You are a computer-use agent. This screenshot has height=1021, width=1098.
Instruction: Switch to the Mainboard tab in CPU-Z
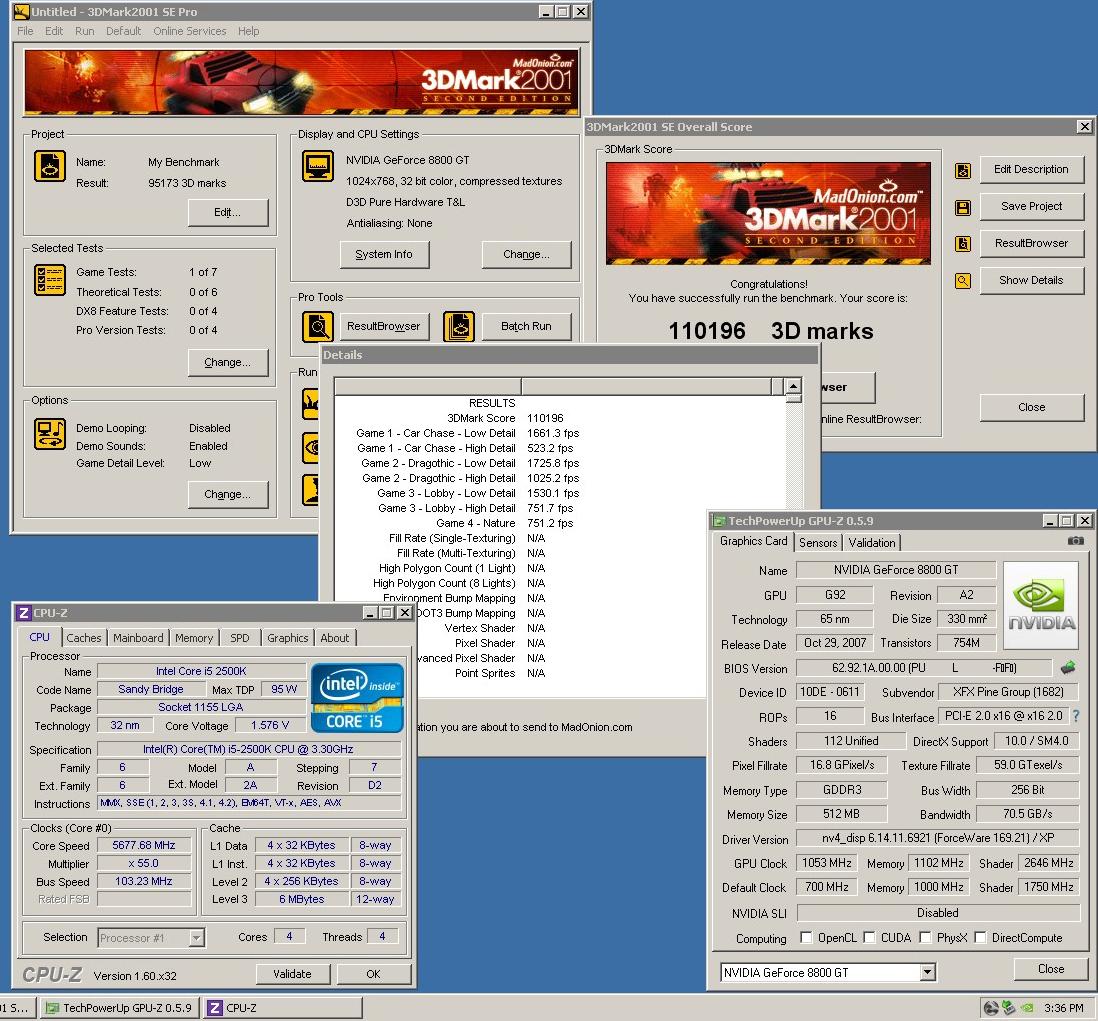pyautogui.click(x=138, y=638)
